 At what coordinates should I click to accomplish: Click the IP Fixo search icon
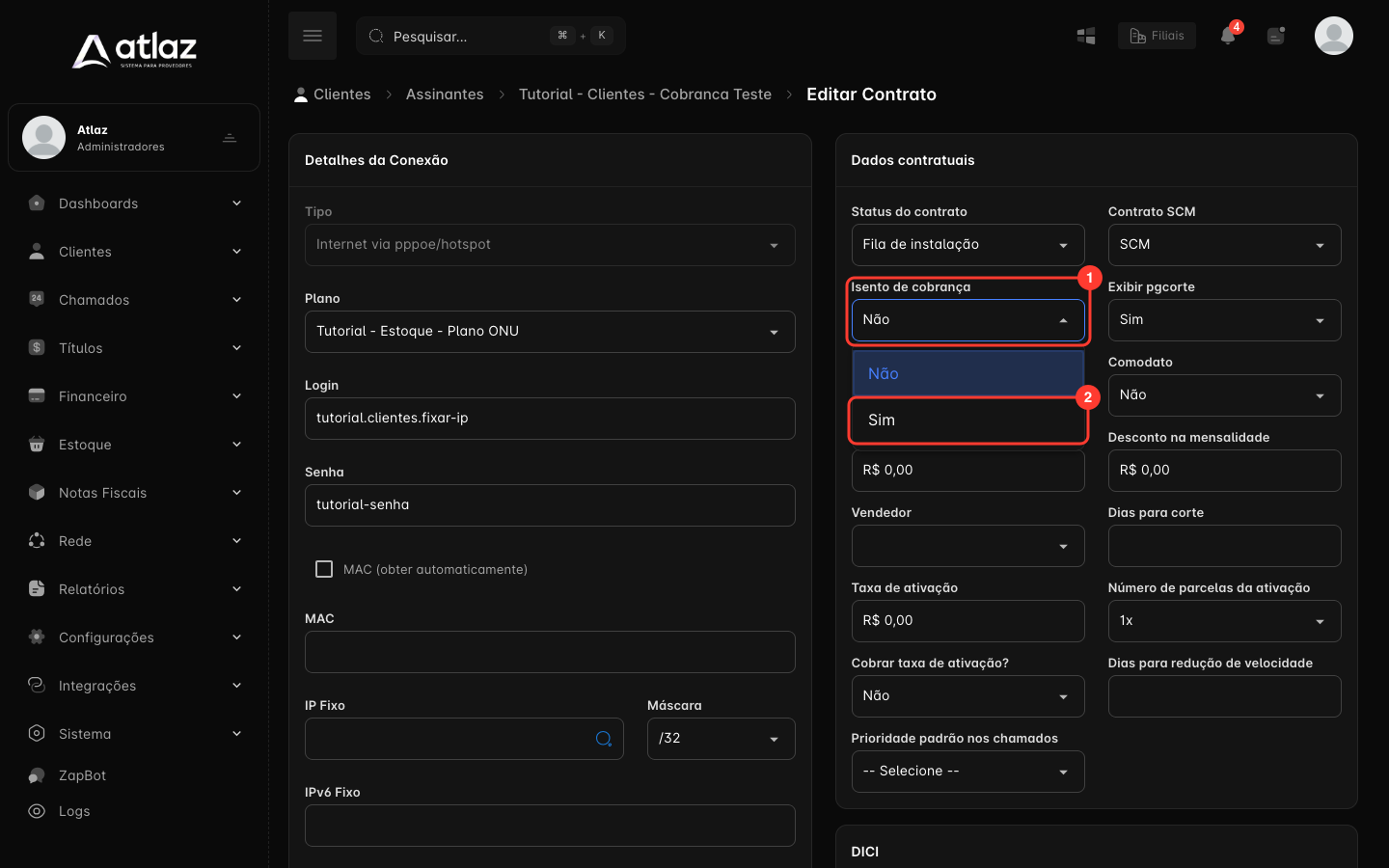click(604, 739)
